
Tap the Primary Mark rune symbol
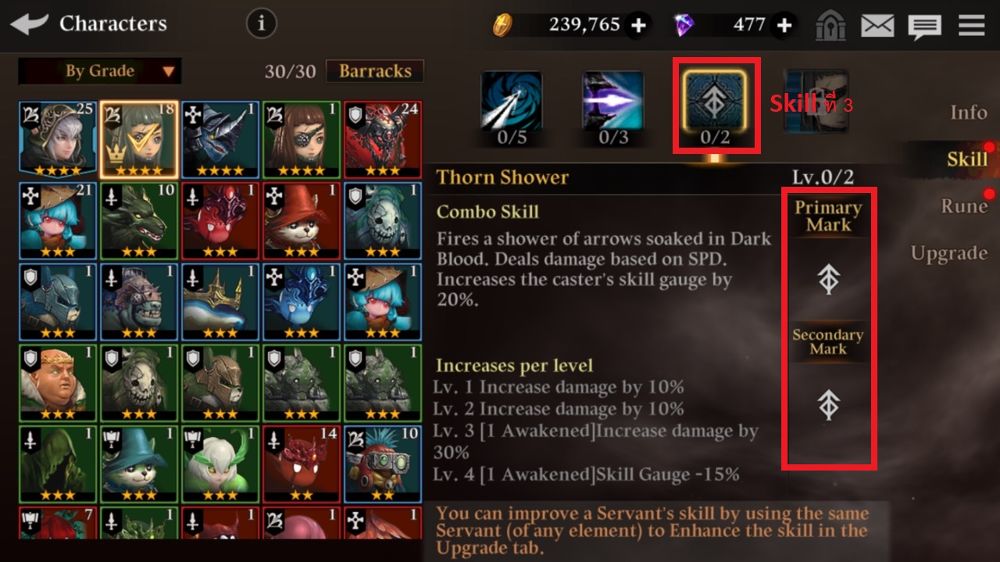[828, 279]
